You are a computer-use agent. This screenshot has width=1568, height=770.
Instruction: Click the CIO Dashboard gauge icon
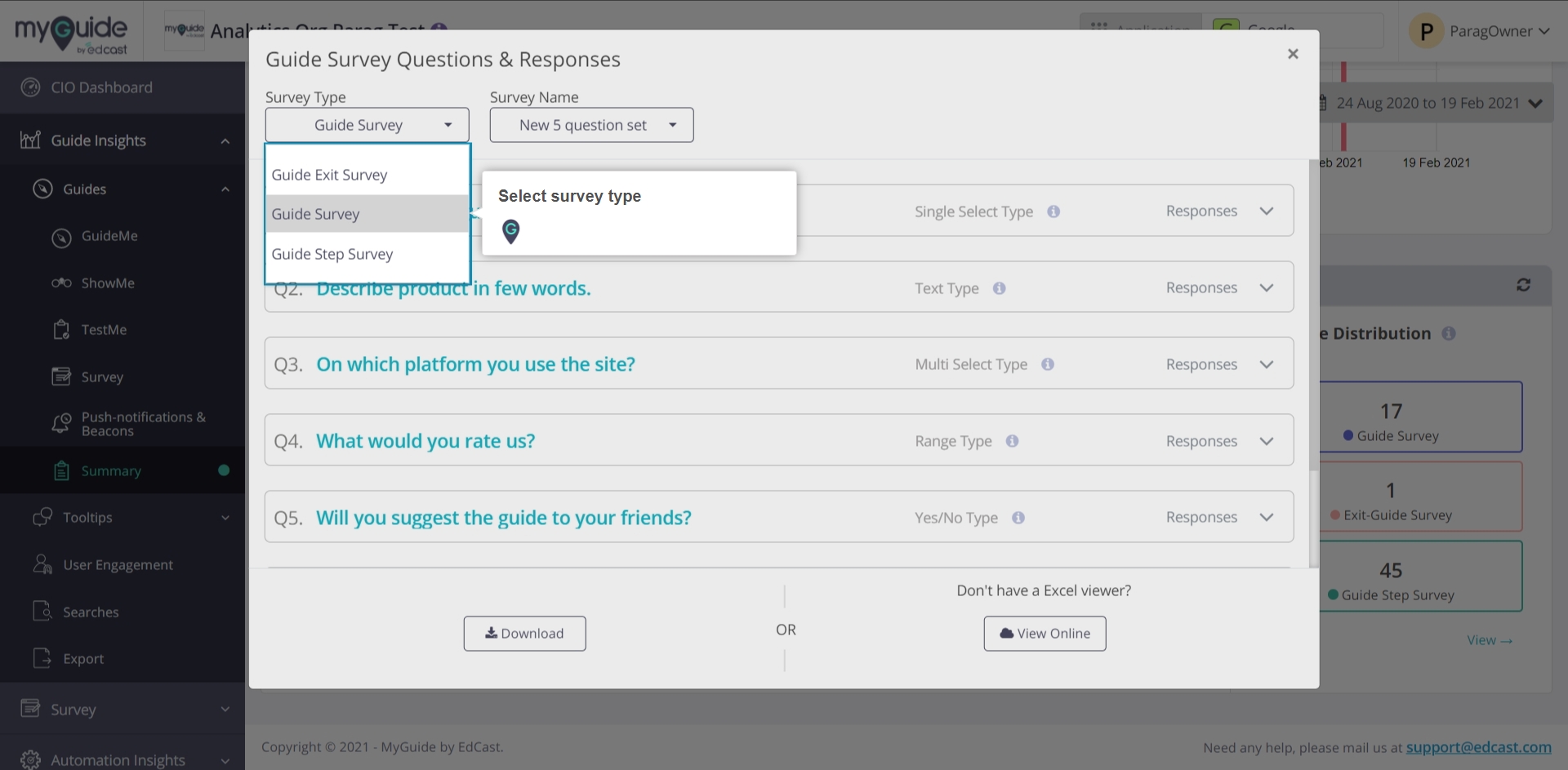click(30, 87)
